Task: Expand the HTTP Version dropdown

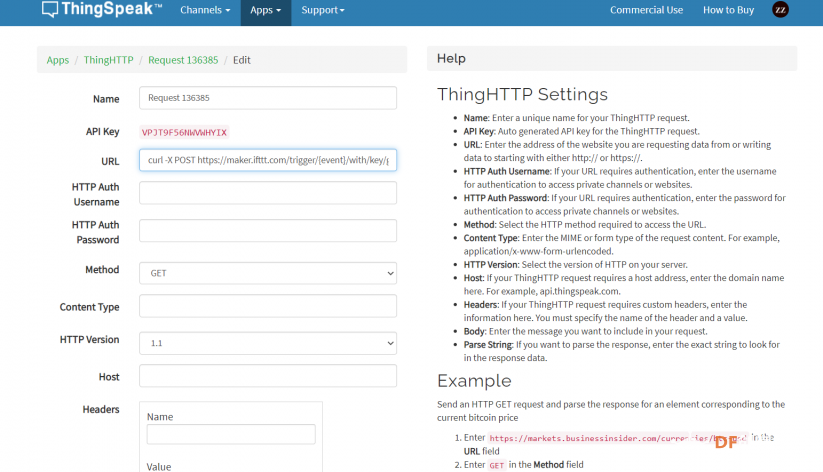Action: pos(268,343)
